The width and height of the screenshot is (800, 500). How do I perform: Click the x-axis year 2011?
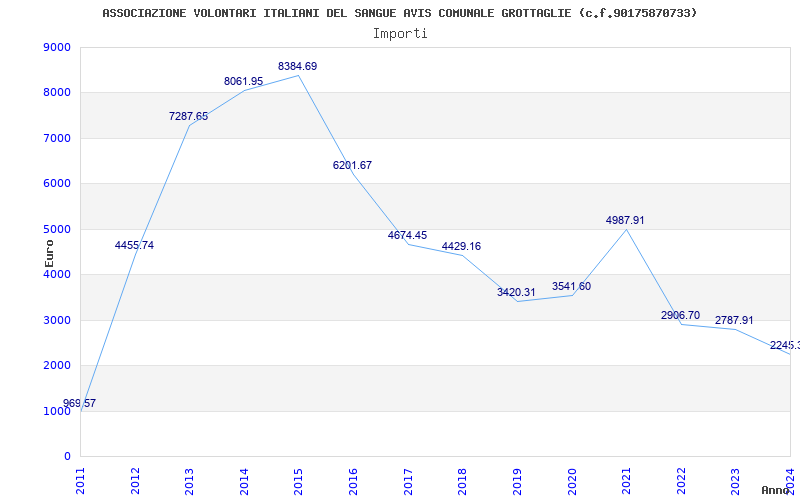(x=81, y=481)
